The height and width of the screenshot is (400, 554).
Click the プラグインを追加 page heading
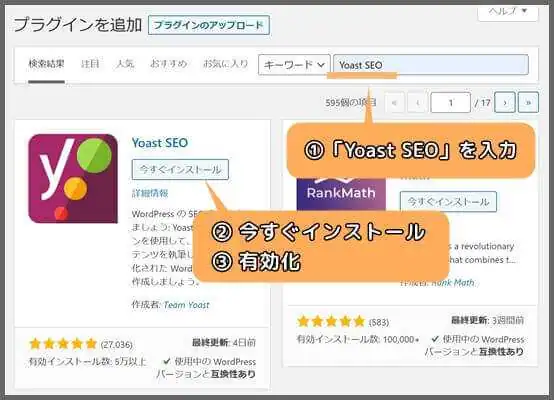click(x=78, y=25)
